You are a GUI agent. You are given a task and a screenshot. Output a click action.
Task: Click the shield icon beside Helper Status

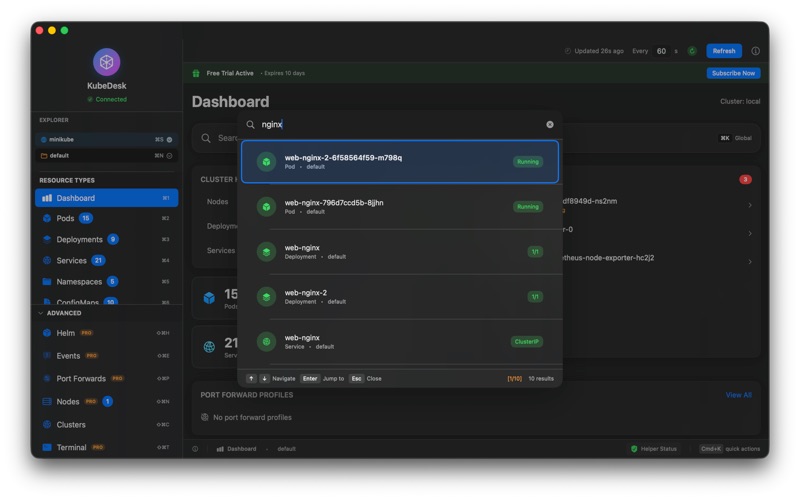(634, 449)
